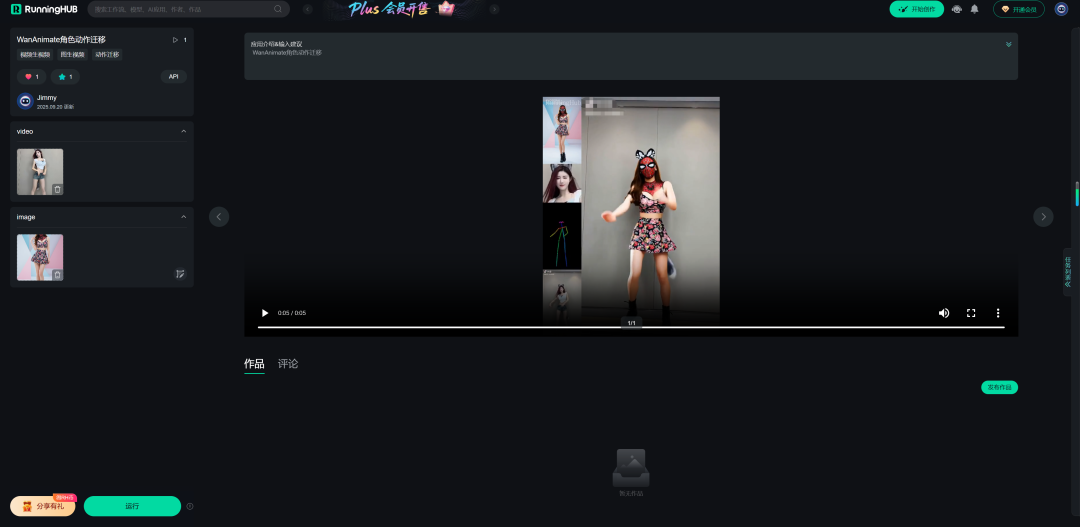Click the green 开始创作 button

click(x=917, y=9)
